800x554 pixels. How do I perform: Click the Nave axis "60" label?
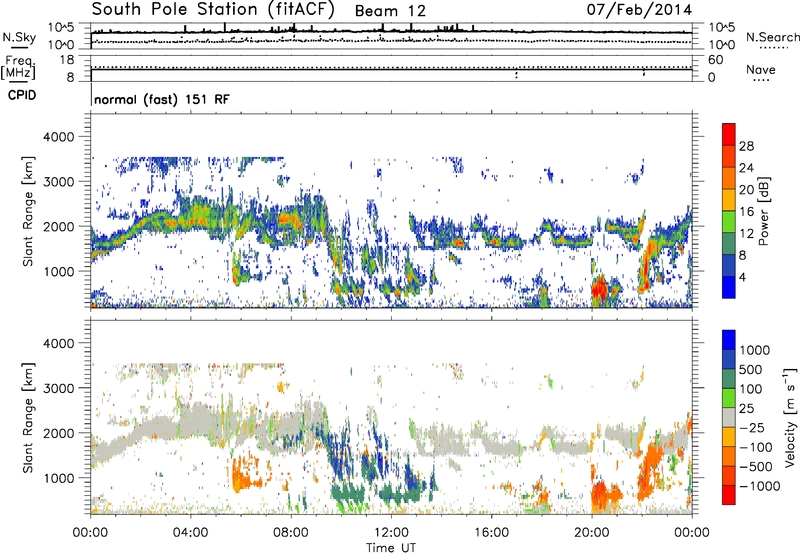tap(716, 60)
